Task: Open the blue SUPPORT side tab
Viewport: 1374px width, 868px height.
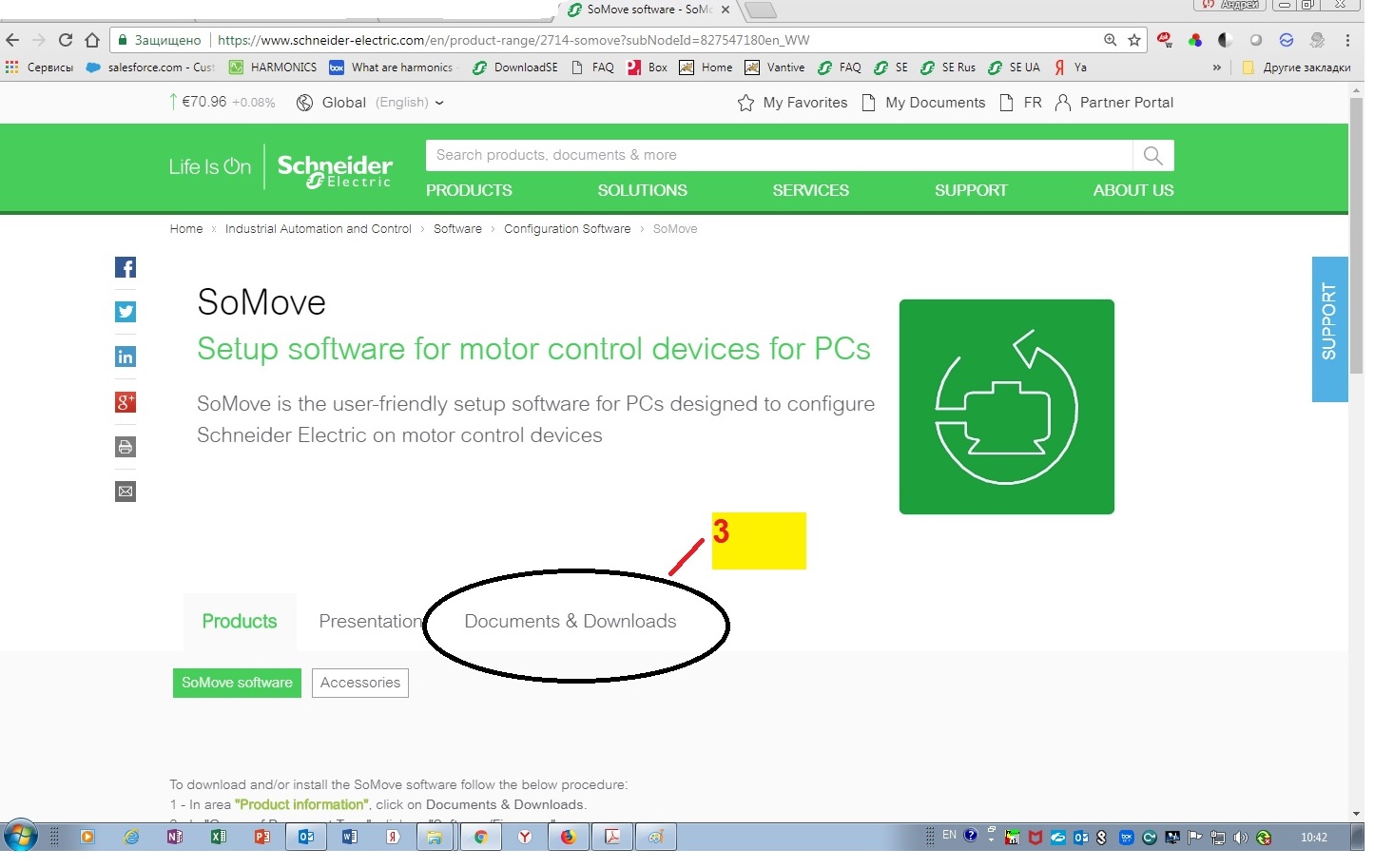Action: [1329, 329]
